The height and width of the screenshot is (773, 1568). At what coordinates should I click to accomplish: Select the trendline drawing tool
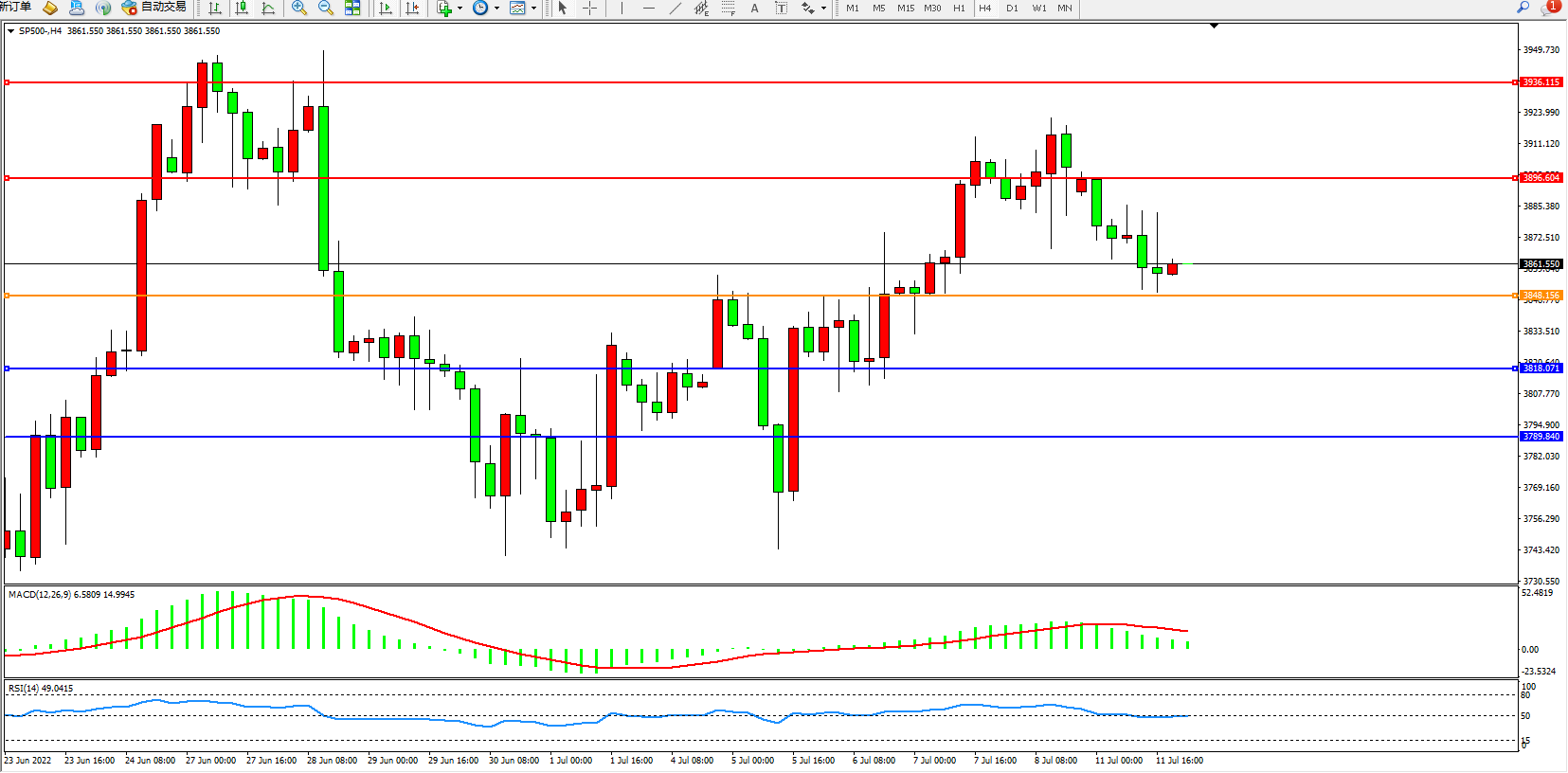pyautogui.click(x=675, y=9)
